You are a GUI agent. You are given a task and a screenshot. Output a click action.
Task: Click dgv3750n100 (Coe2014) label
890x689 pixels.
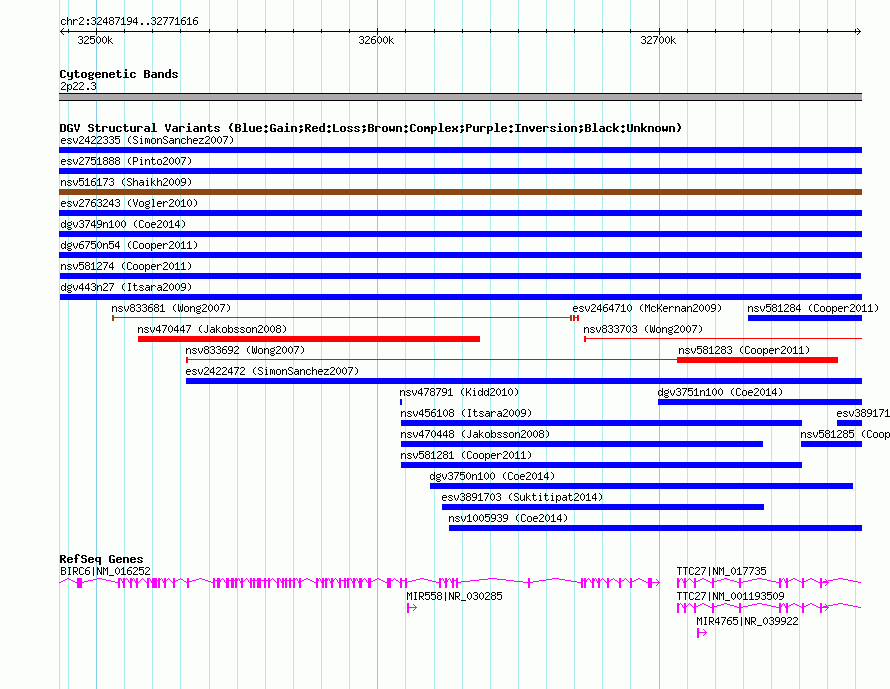point(492,476)
